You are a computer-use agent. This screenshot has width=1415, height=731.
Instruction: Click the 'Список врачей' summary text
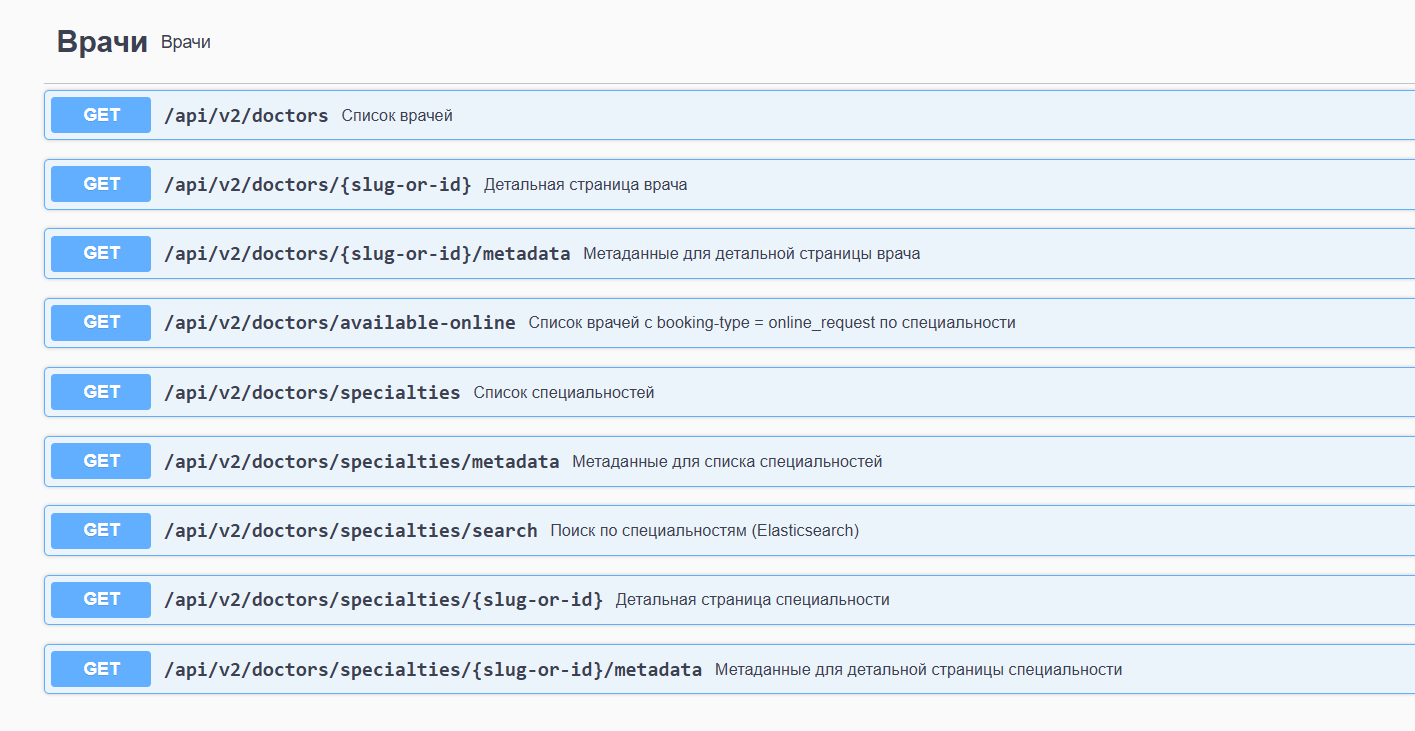pos(397,116)
